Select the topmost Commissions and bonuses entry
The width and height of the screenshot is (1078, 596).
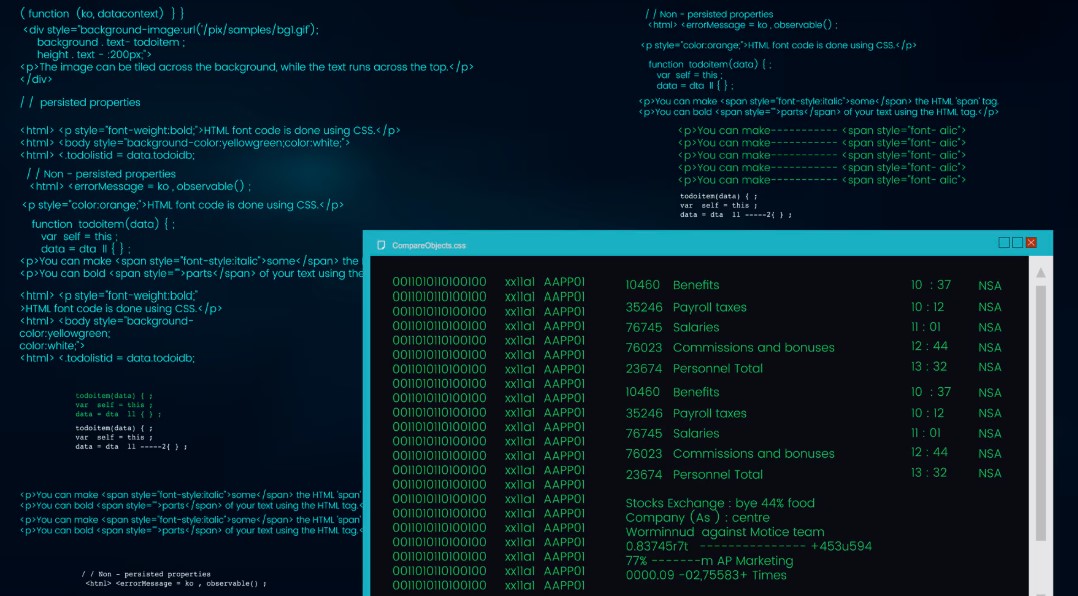pos(753,348)
